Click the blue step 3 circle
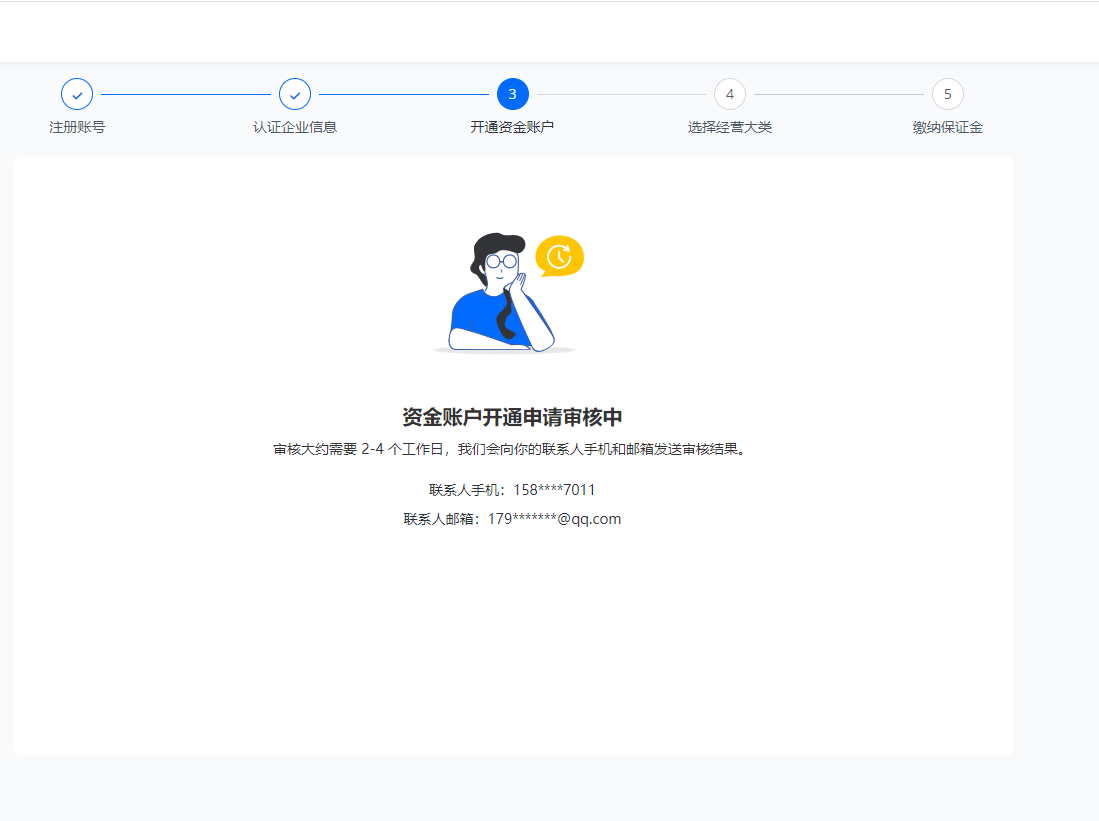 pyautogui.click(x=512, y=94)
